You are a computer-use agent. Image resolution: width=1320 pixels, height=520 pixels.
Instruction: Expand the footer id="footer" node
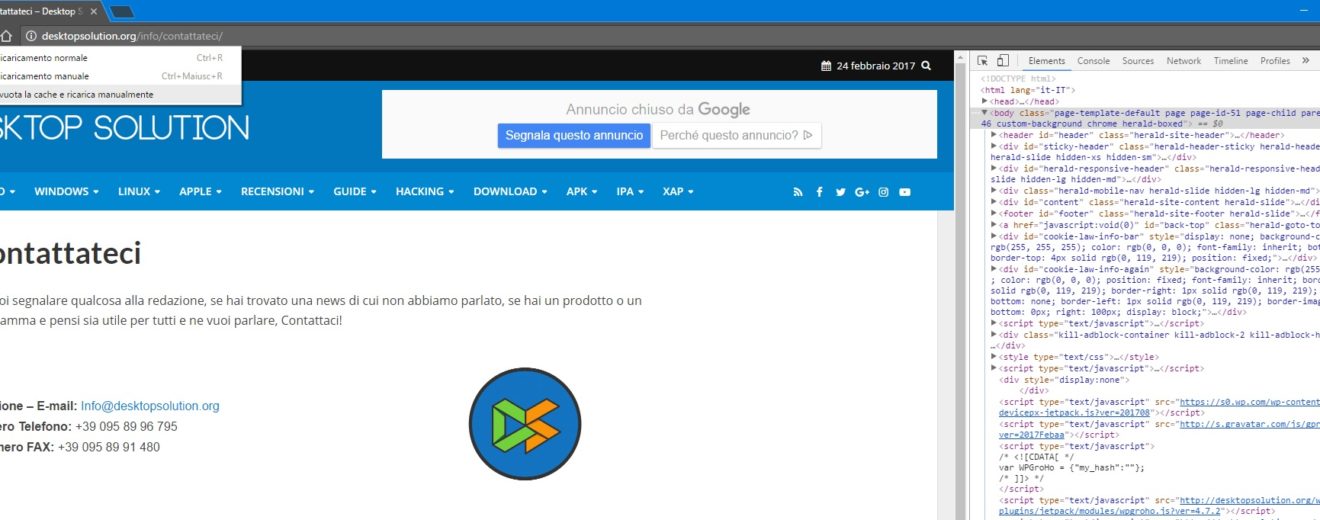click(x=993, y=213)
